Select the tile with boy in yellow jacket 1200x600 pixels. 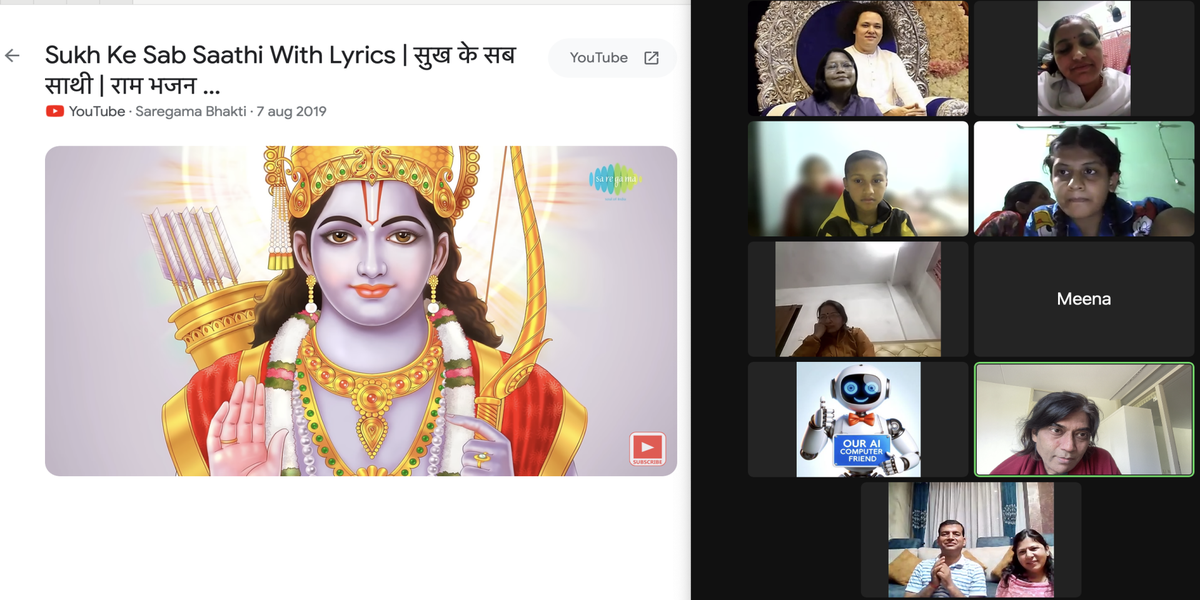(x=858, y=179)
